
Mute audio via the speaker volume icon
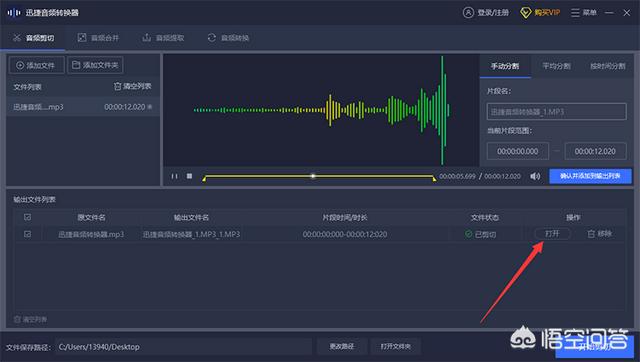[535, 176]
